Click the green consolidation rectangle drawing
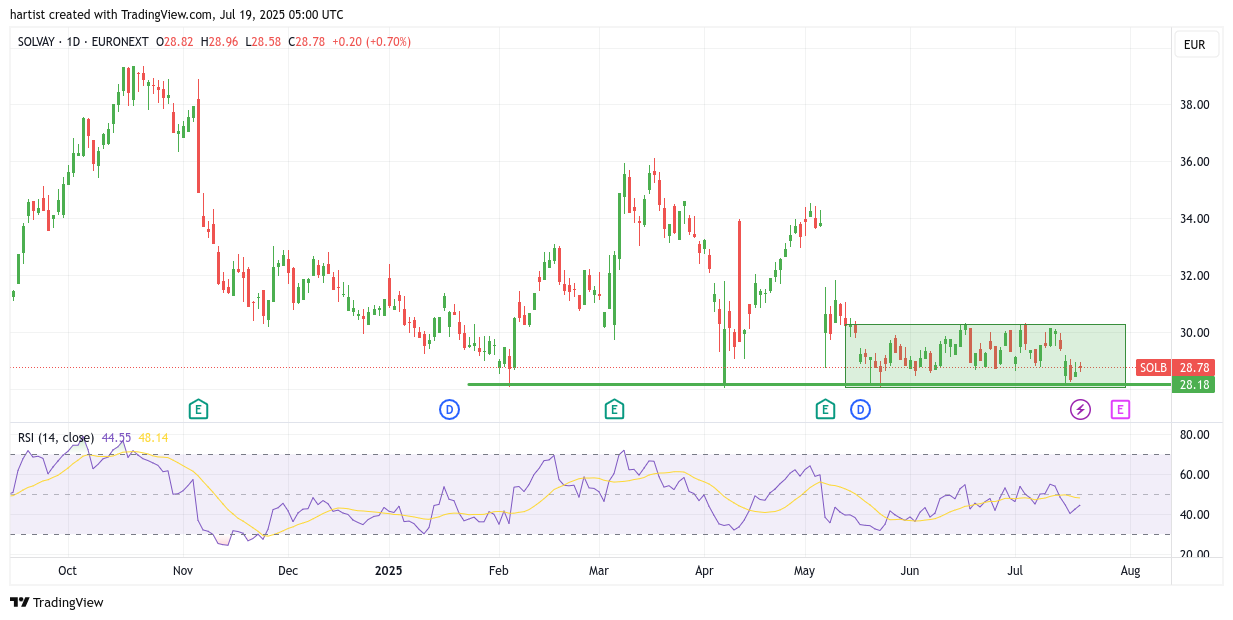The image size is (1233, 620). click(985, 355)
